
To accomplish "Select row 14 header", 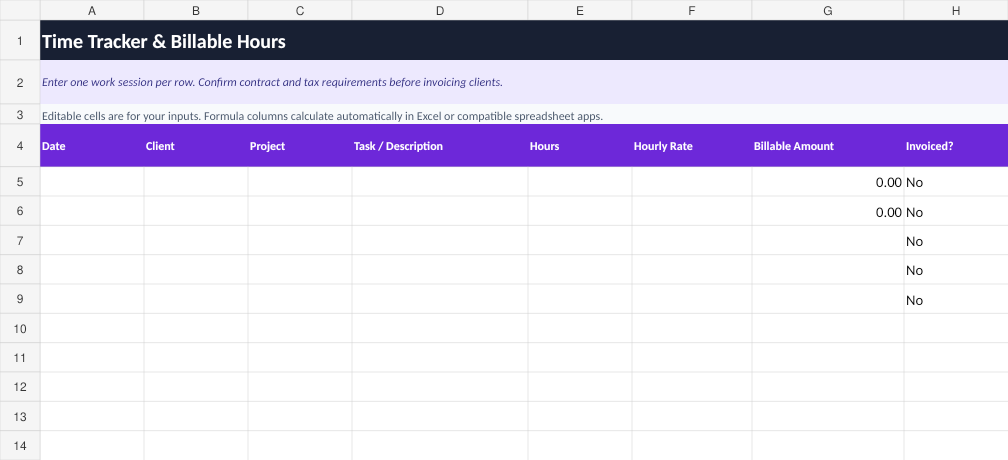I will [20, 446].
